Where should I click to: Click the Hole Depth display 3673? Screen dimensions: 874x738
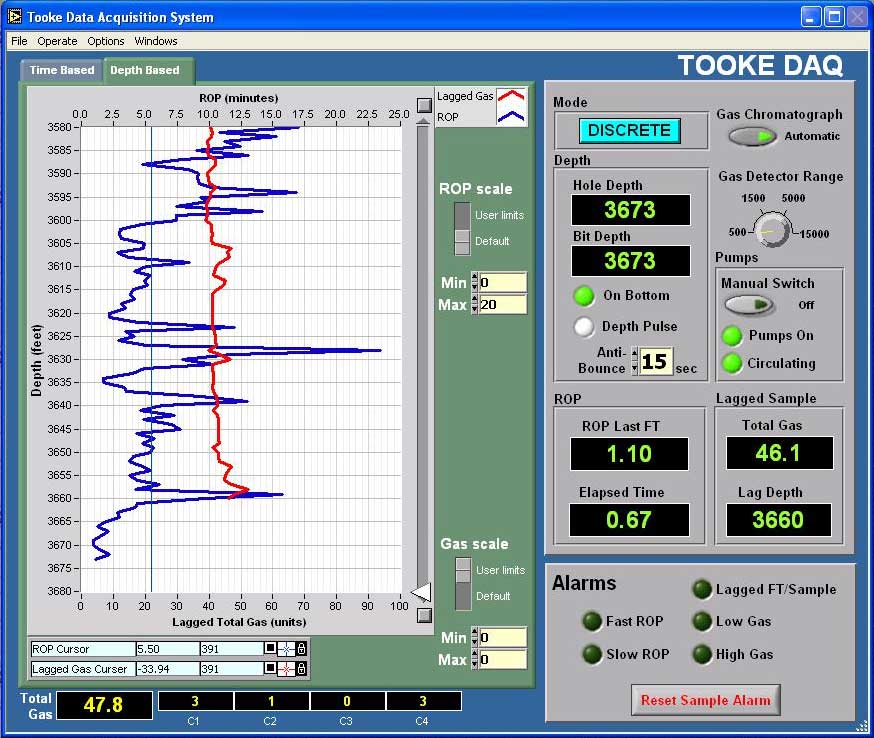coord(630,210)
